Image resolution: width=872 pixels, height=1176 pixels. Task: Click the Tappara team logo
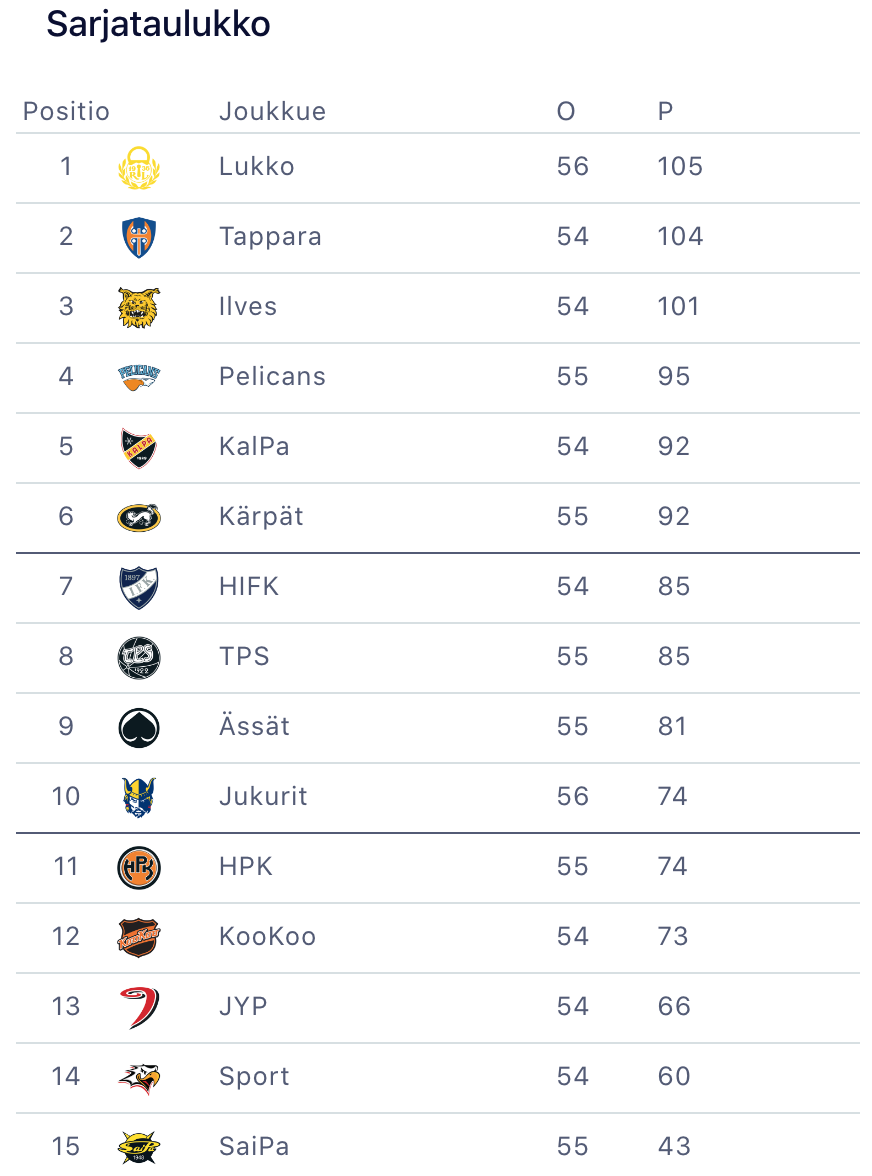[x=139, y=237]
